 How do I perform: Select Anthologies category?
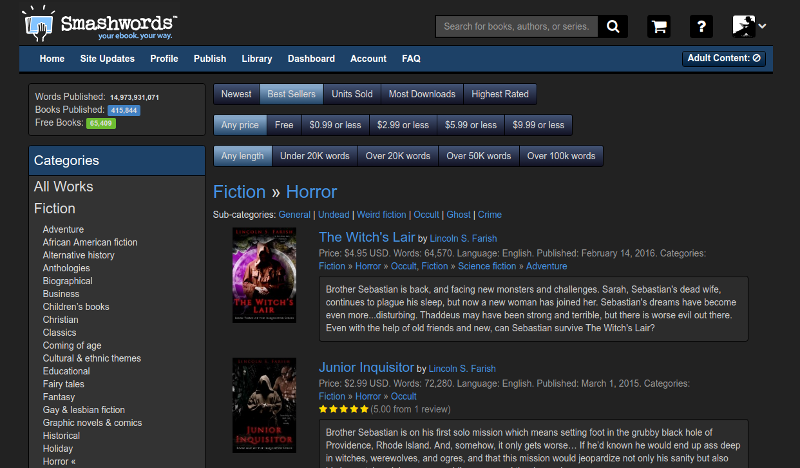pos(66,268)
